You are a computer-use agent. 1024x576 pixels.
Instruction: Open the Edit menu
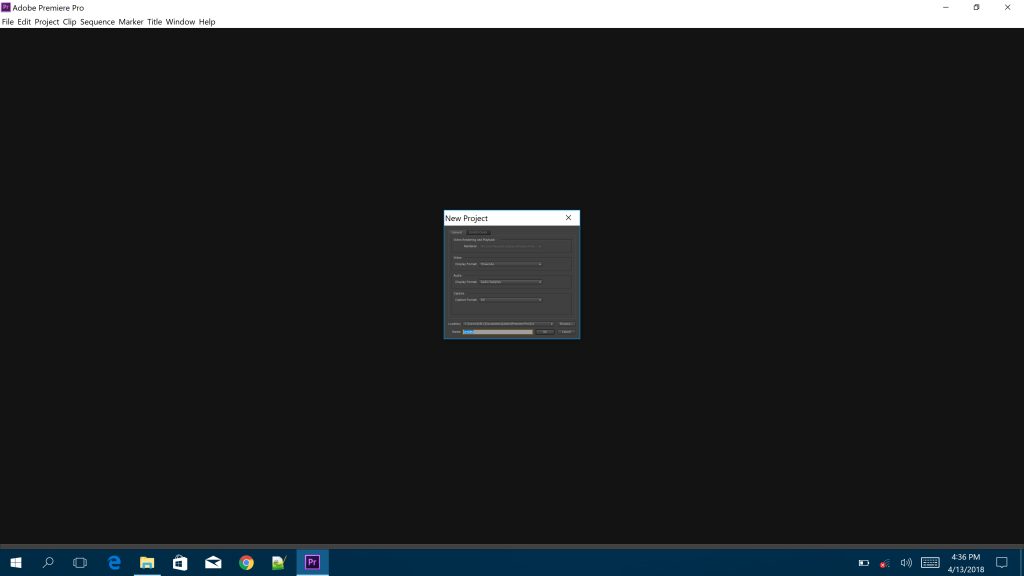24,22
